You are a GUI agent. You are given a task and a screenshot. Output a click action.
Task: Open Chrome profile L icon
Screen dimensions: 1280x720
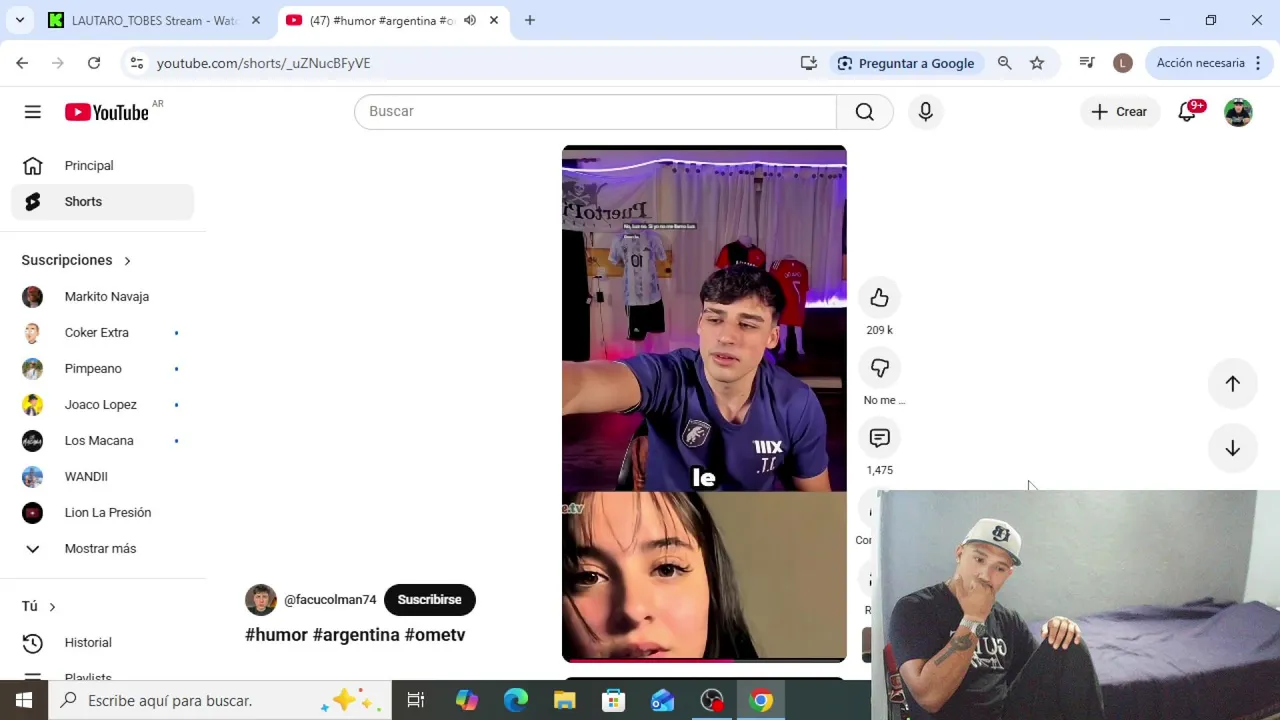[1123, 63]
